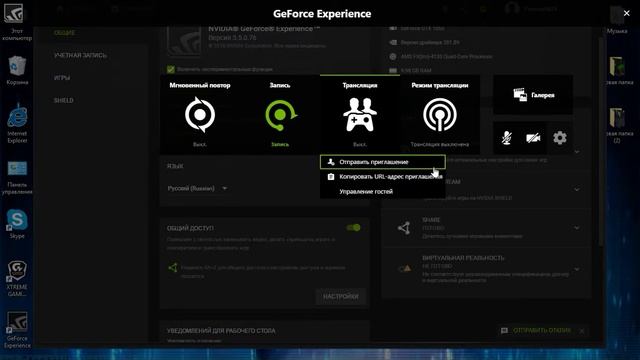Open Internet Explorer desktop shortcut
The height and width of the screenshot is (360, 640).
coord(17,123)
